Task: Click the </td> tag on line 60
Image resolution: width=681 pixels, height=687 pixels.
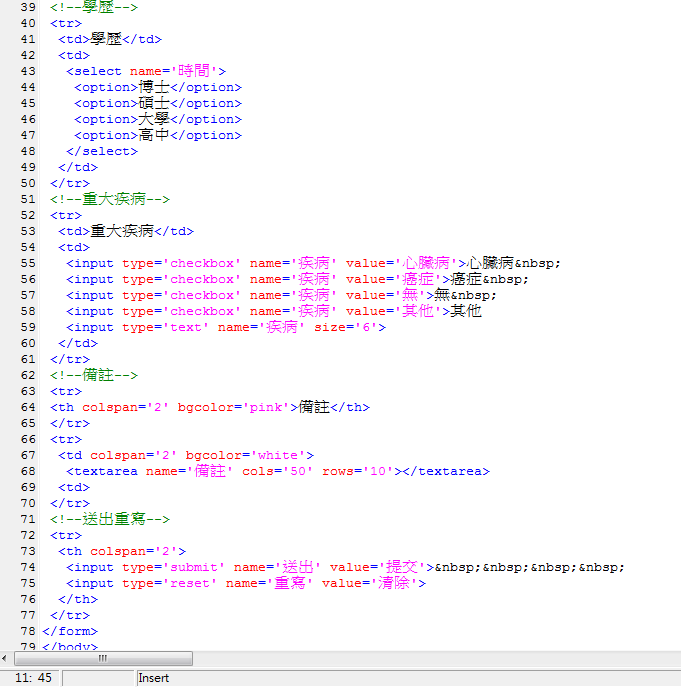Action: pos(78,343)
